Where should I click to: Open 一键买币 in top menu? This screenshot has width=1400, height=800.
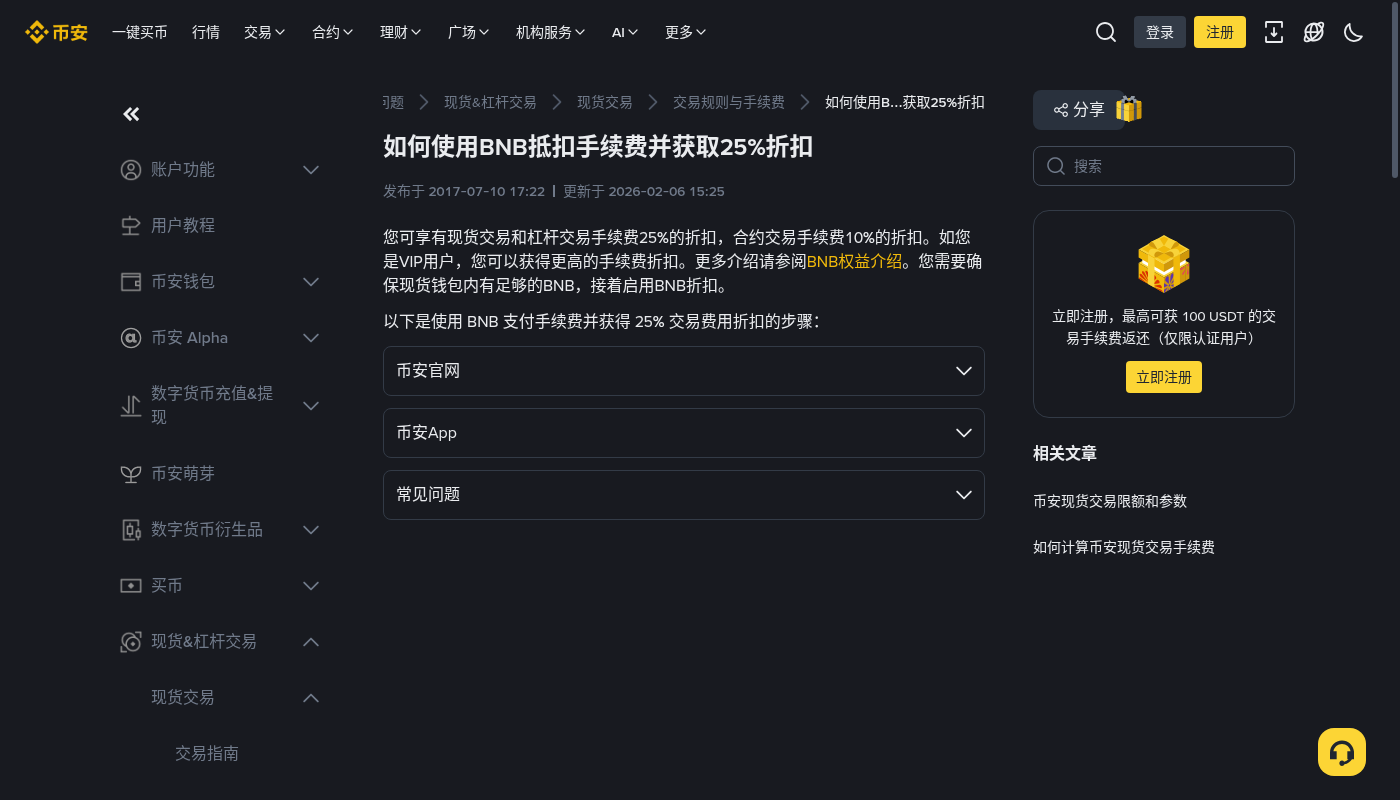140,32
